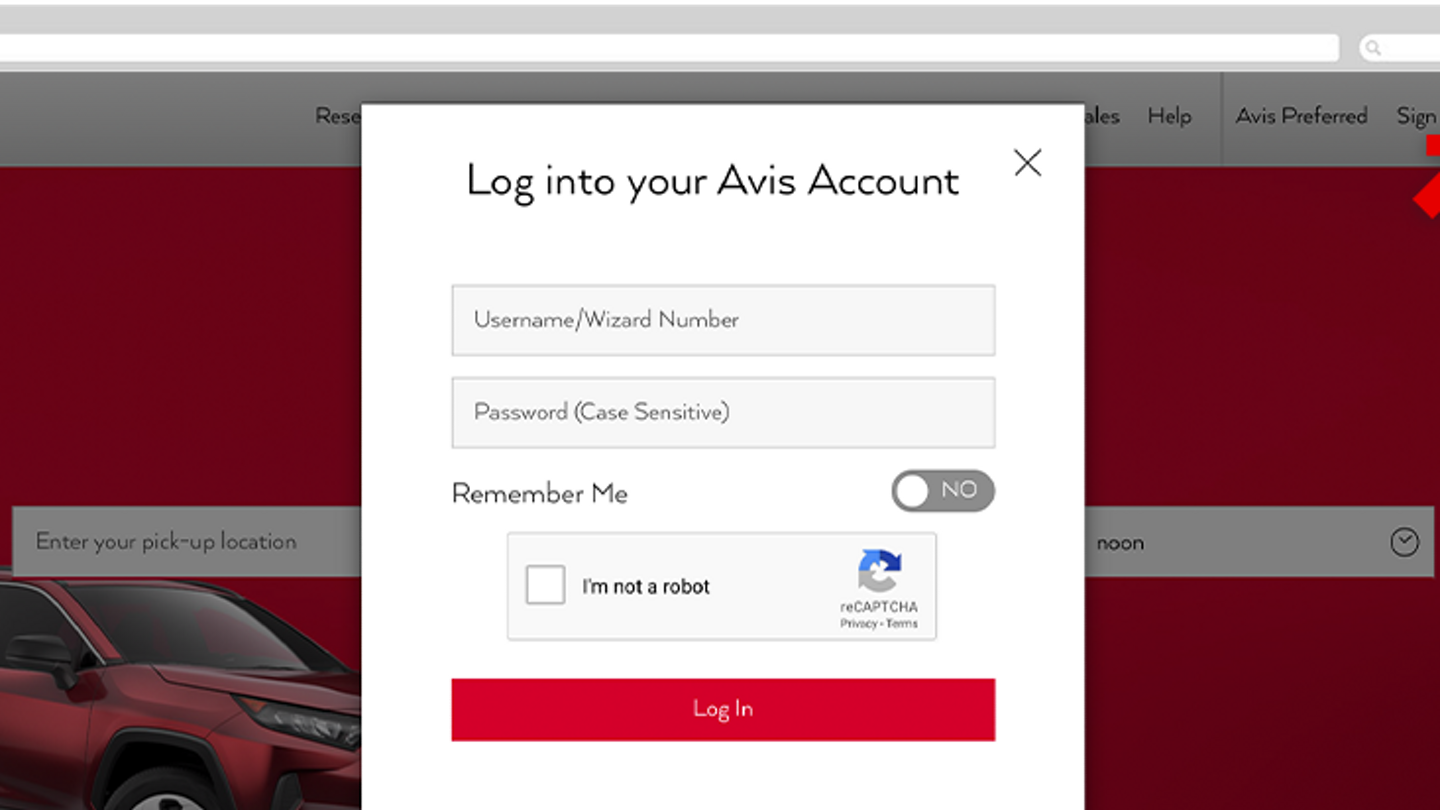Click the browser address bar

click(669, 48)
